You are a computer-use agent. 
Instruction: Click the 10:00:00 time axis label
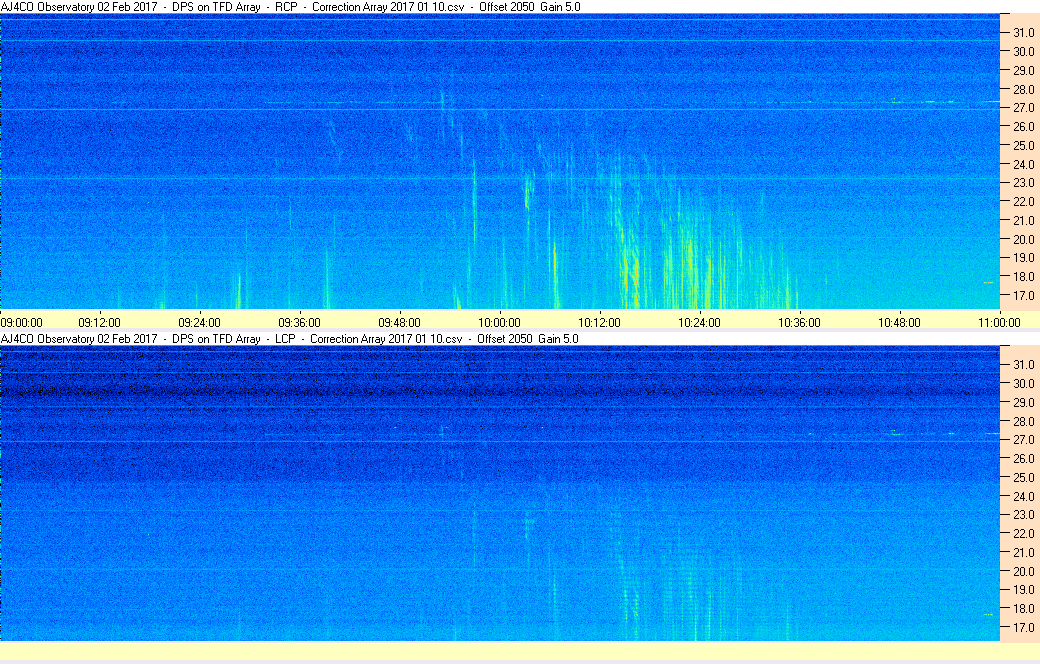[x=499, y=322]
